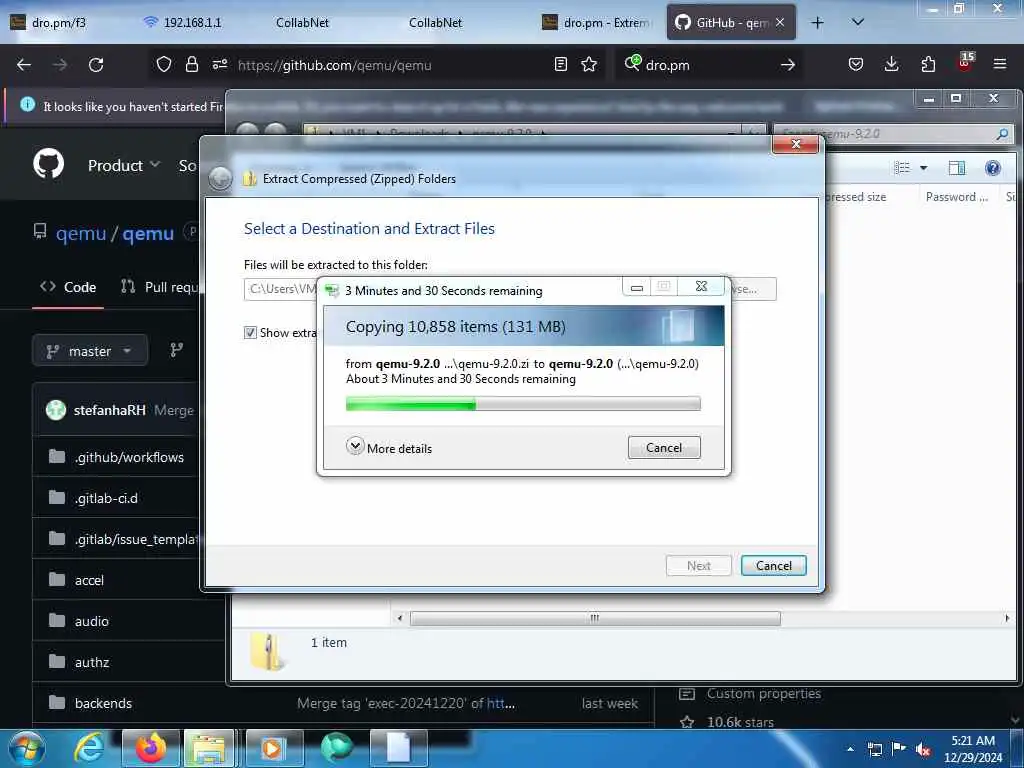Switch to Firefox in taskbar
Image resolution: width=1024 pixels, height=768 pixels.
tap(151, 748)
